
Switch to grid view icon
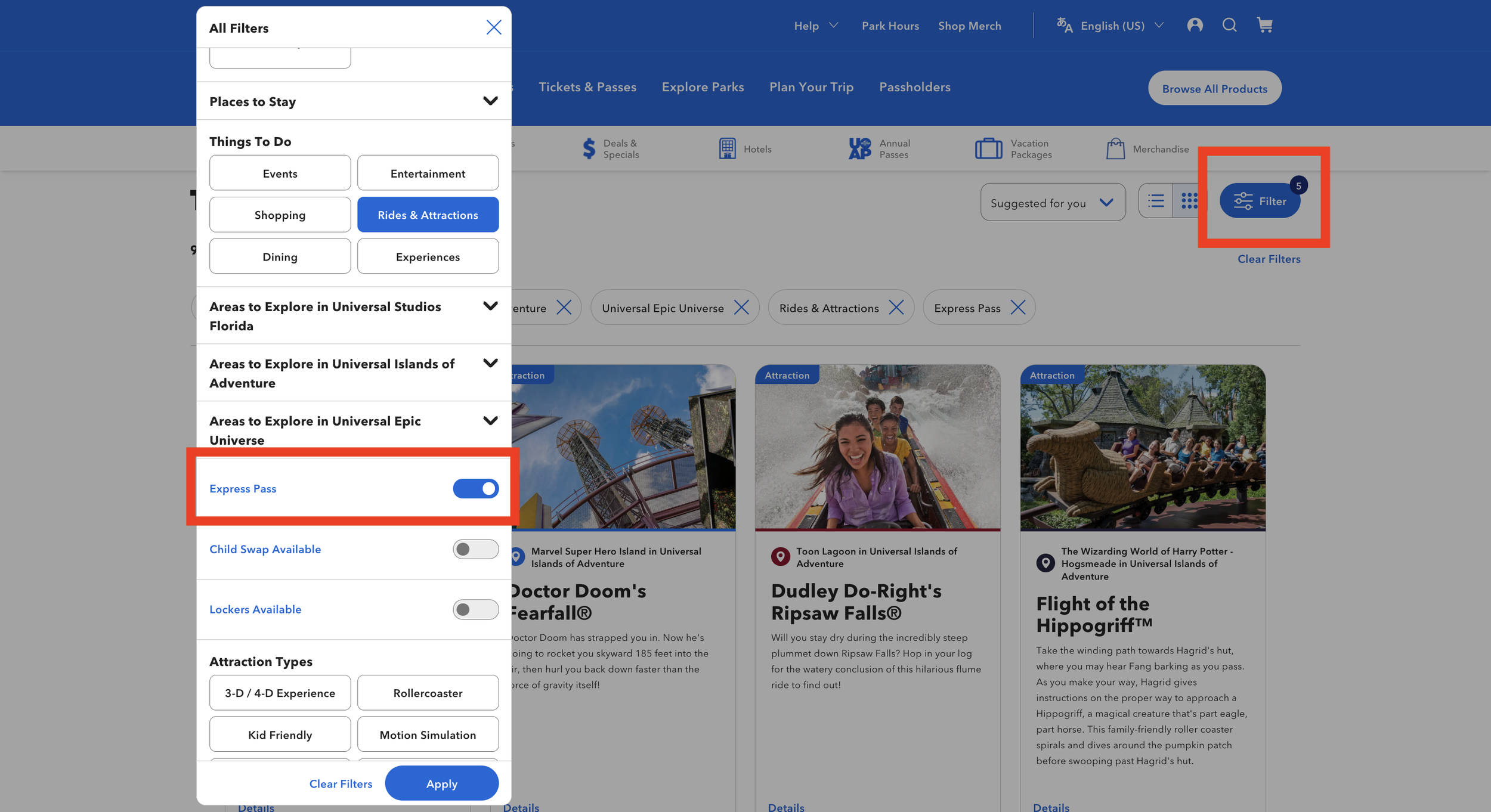click(1189, 201)
